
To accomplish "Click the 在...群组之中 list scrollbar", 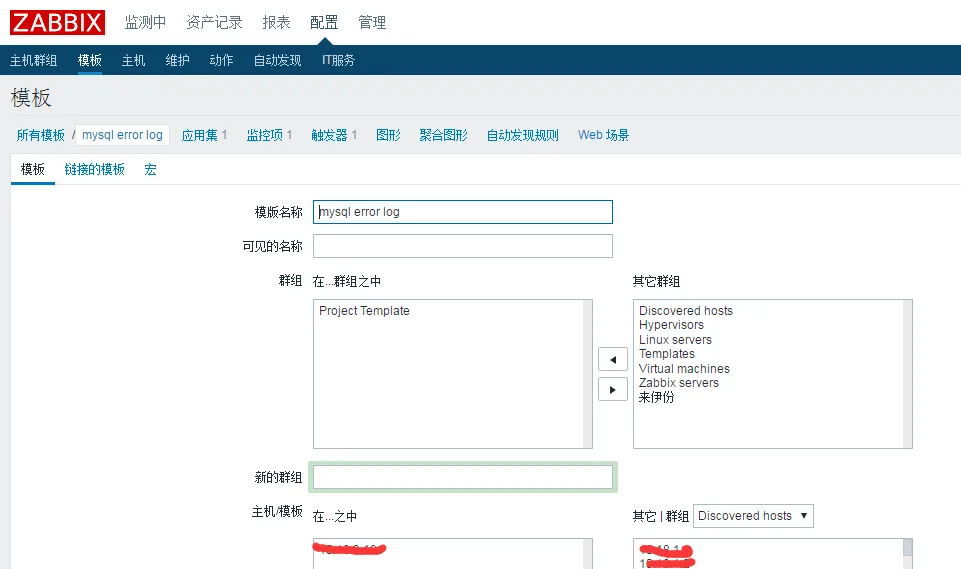I will pyautogui.click(x=587, y=374).
